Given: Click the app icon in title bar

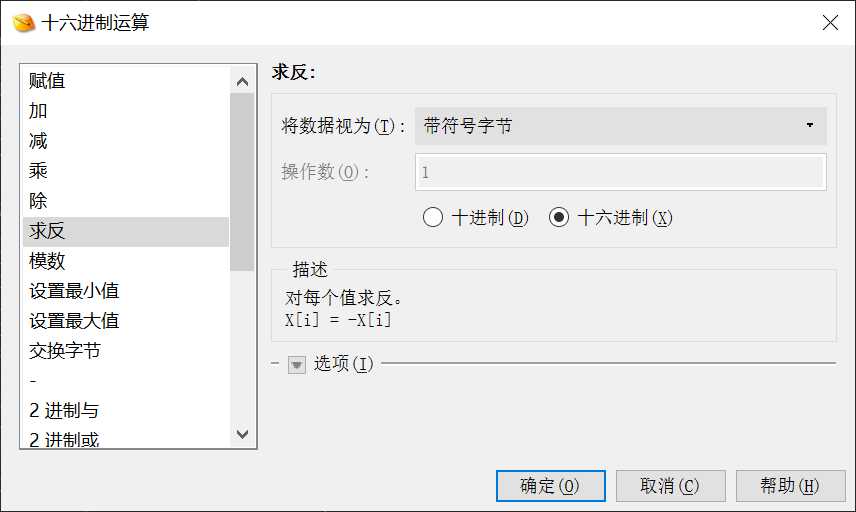Looking at the screenshot, I should pos(24,23).
